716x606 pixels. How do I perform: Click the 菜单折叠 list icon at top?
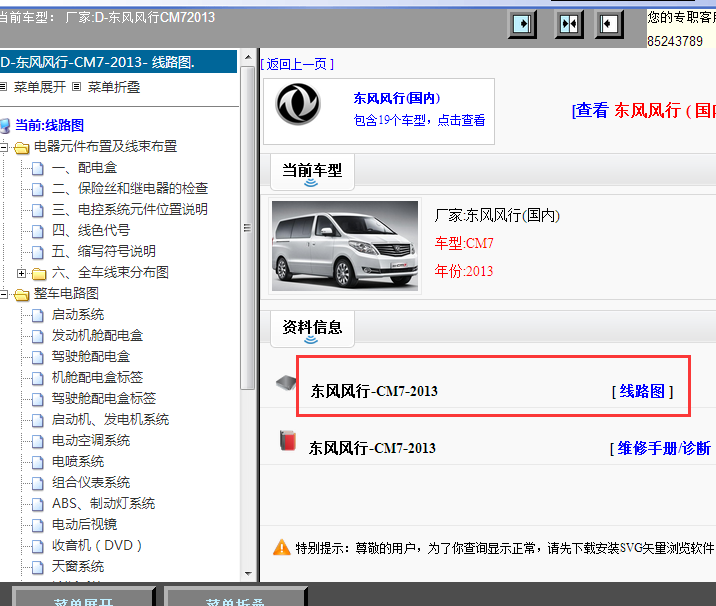point(77,86)
